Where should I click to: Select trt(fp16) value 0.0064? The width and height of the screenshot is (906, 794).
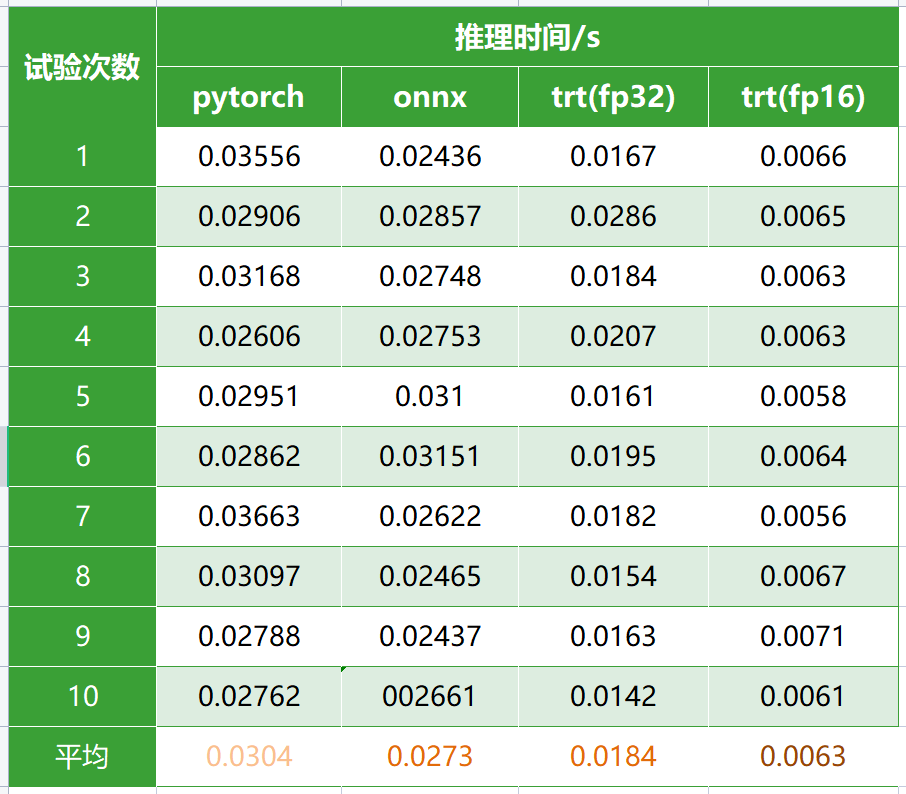coord(803,457)
